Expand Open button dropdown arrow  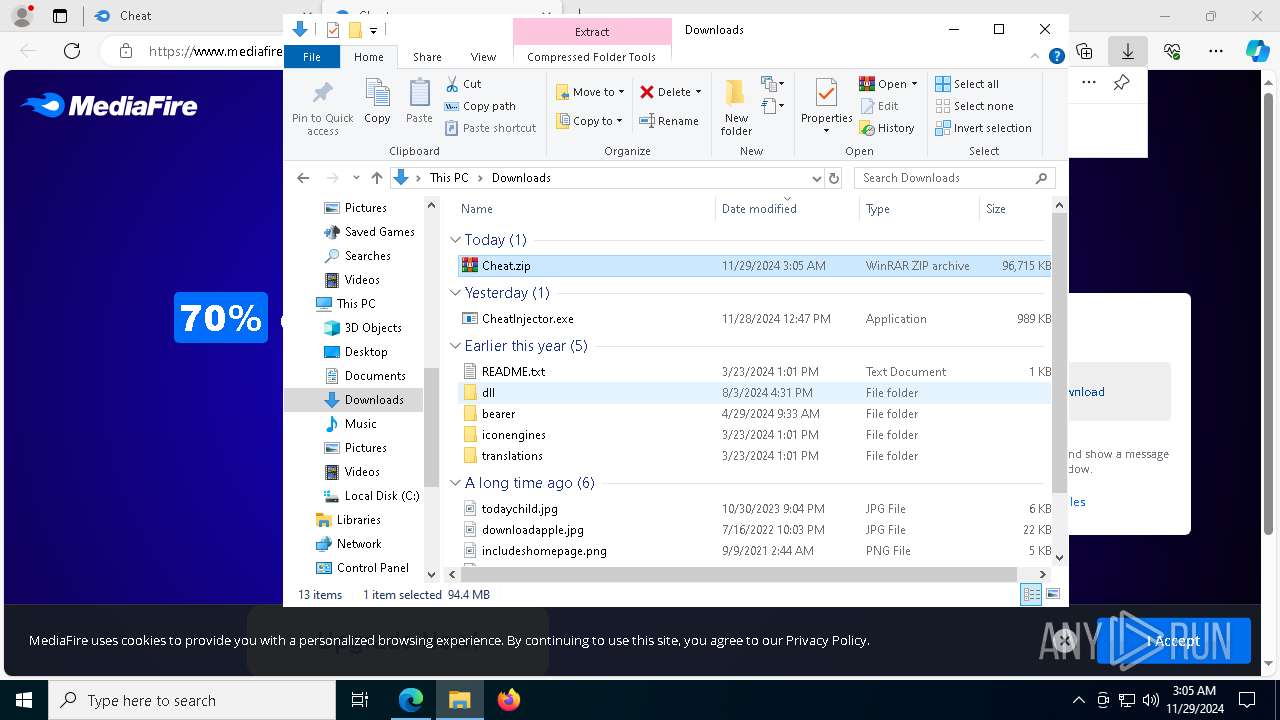[x=915, y=84]
